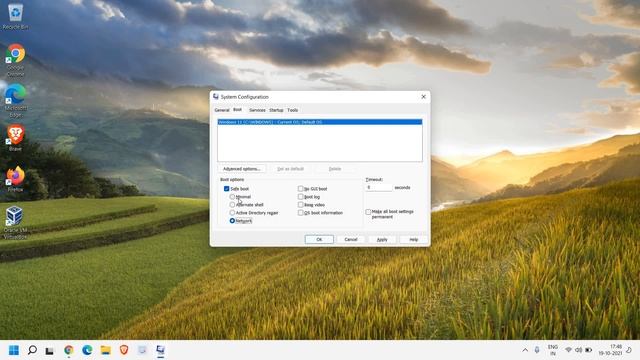Open the Wi-Fi network tray icon
This screenshot has width=640, height=360.
tap(568, 350)
